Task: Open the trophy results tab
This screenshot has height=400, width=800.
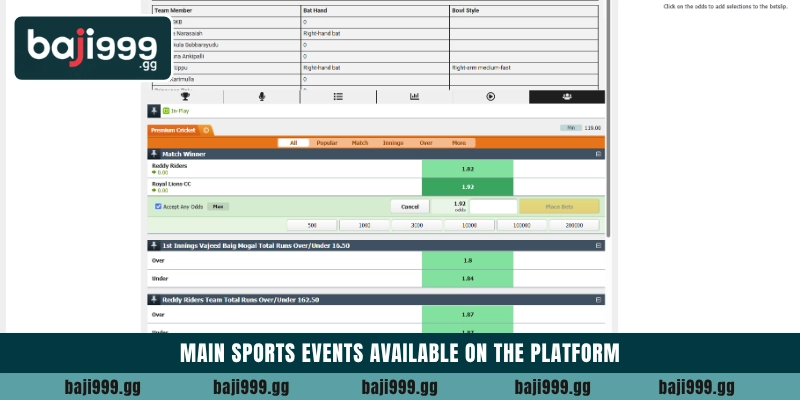Action: (185, 96)
